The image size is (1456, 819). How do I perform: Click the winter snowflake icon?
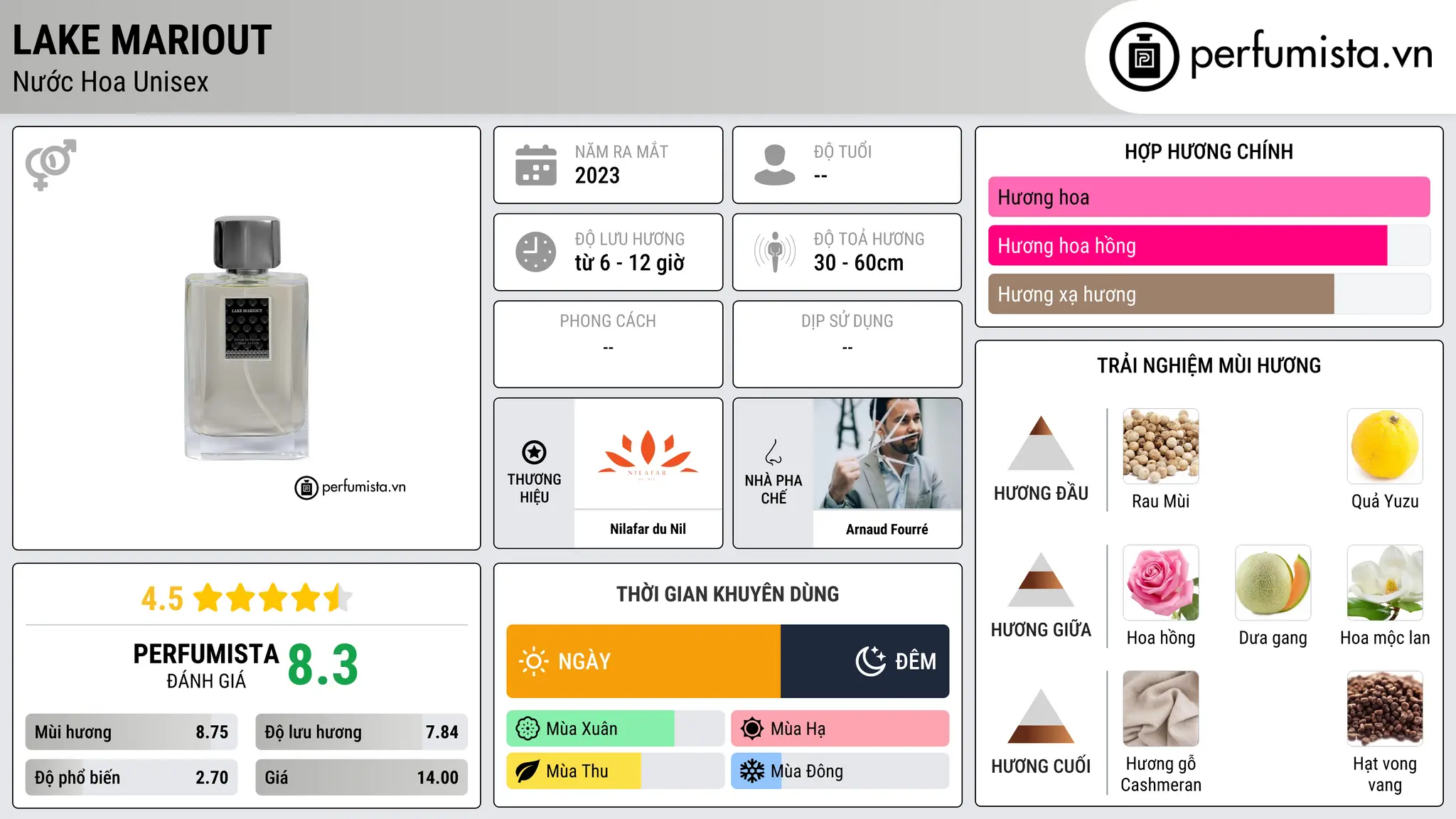[x=752, y=771]
